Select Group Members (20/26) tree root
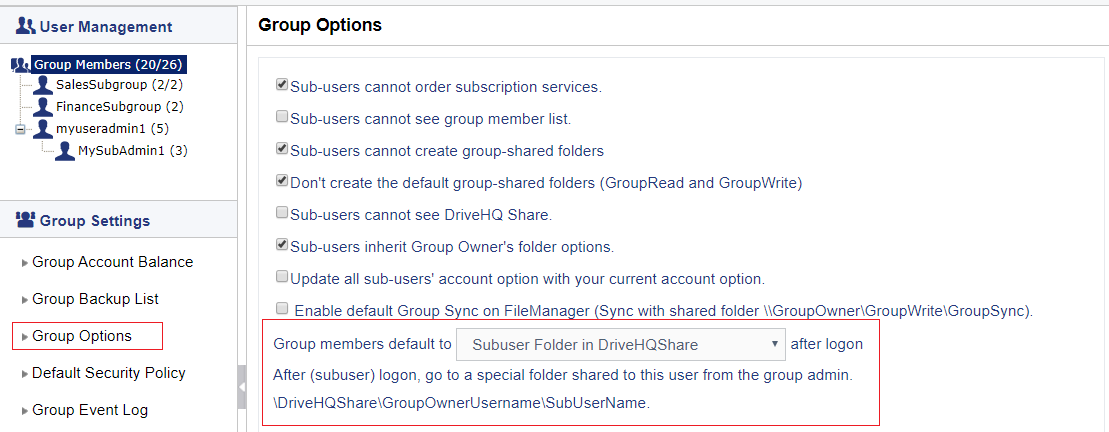This screenshot has height=432, width=1109. point(109,65)
